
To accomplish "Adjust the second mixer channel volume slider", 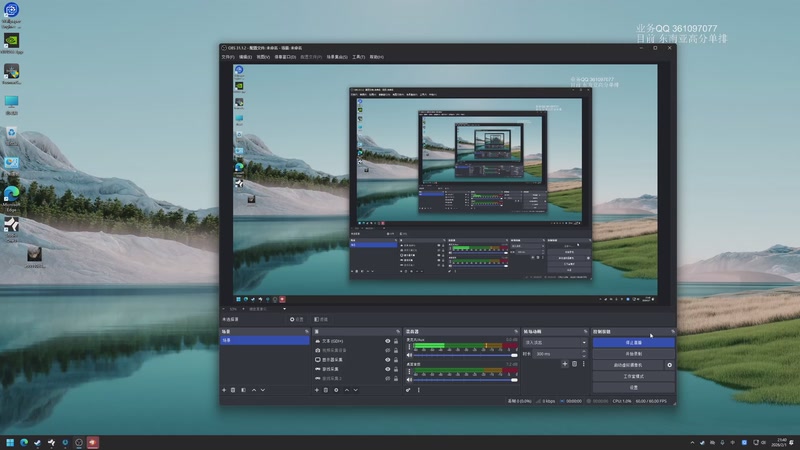I will click(465, 380).
